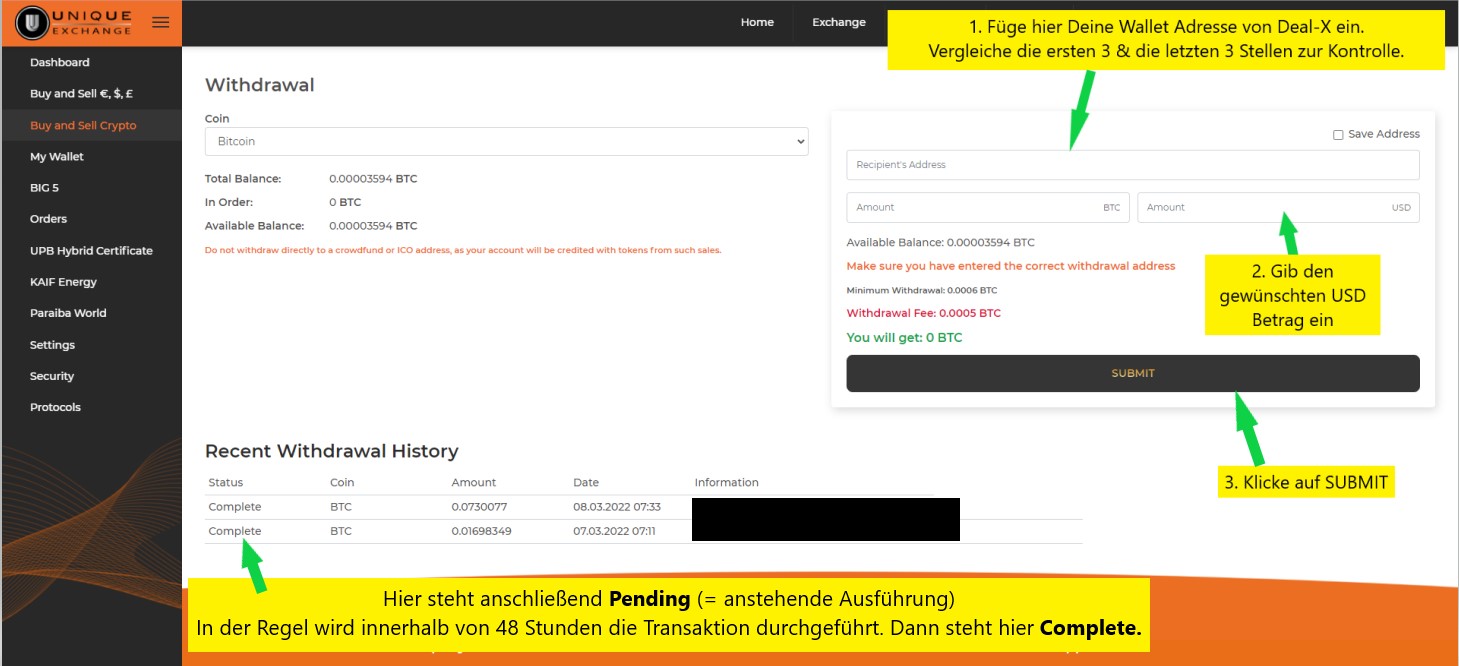This screenshot has height=666, width=1459.
Task: Click the Withdrawal Fee: 0.0005 BTC text
Action: tap(924, 313)
